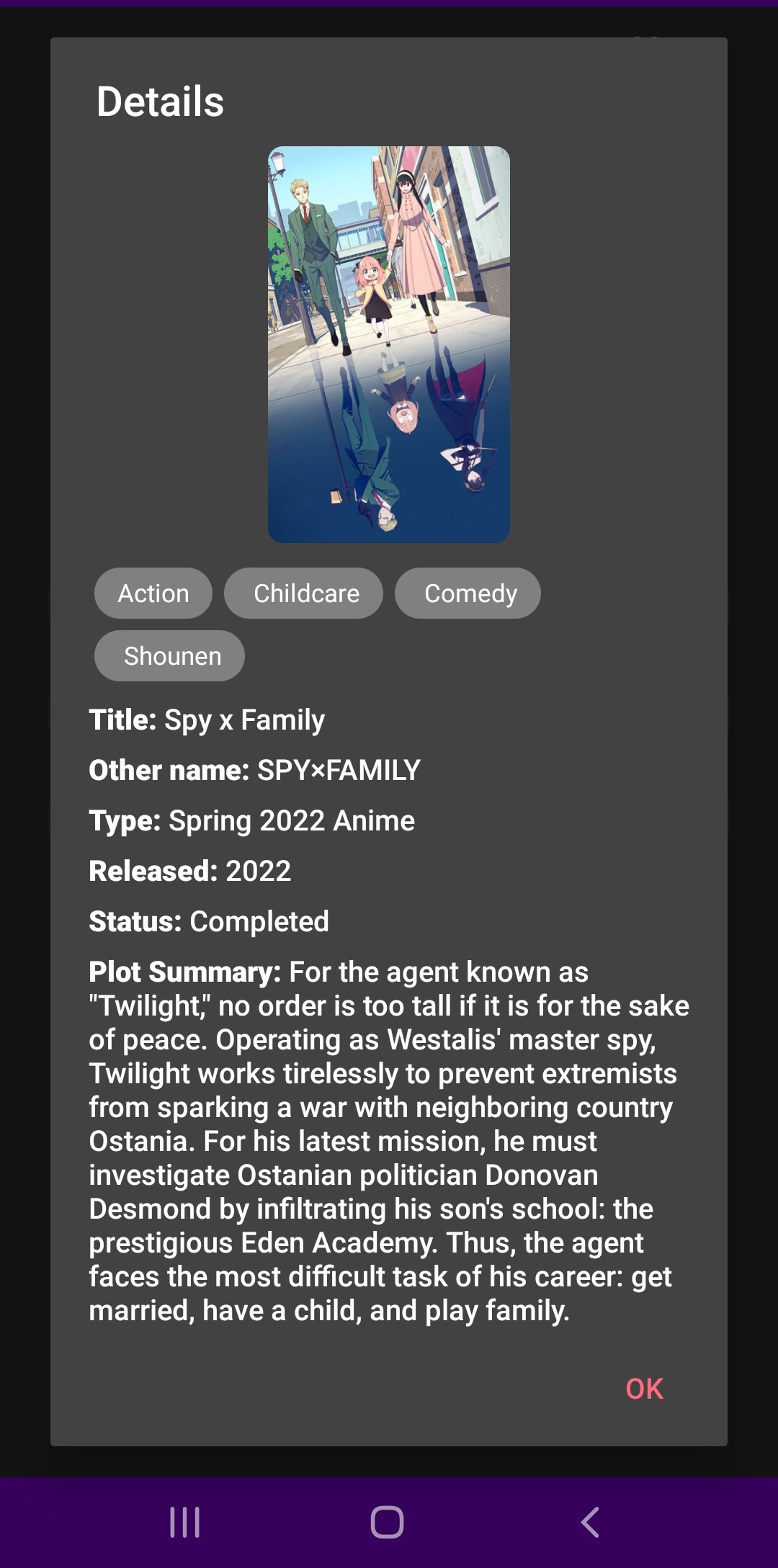Click the 'Other name: SPY×FAMILY' line
Screen dimensions: 778x1568
[x=254, y=770]
